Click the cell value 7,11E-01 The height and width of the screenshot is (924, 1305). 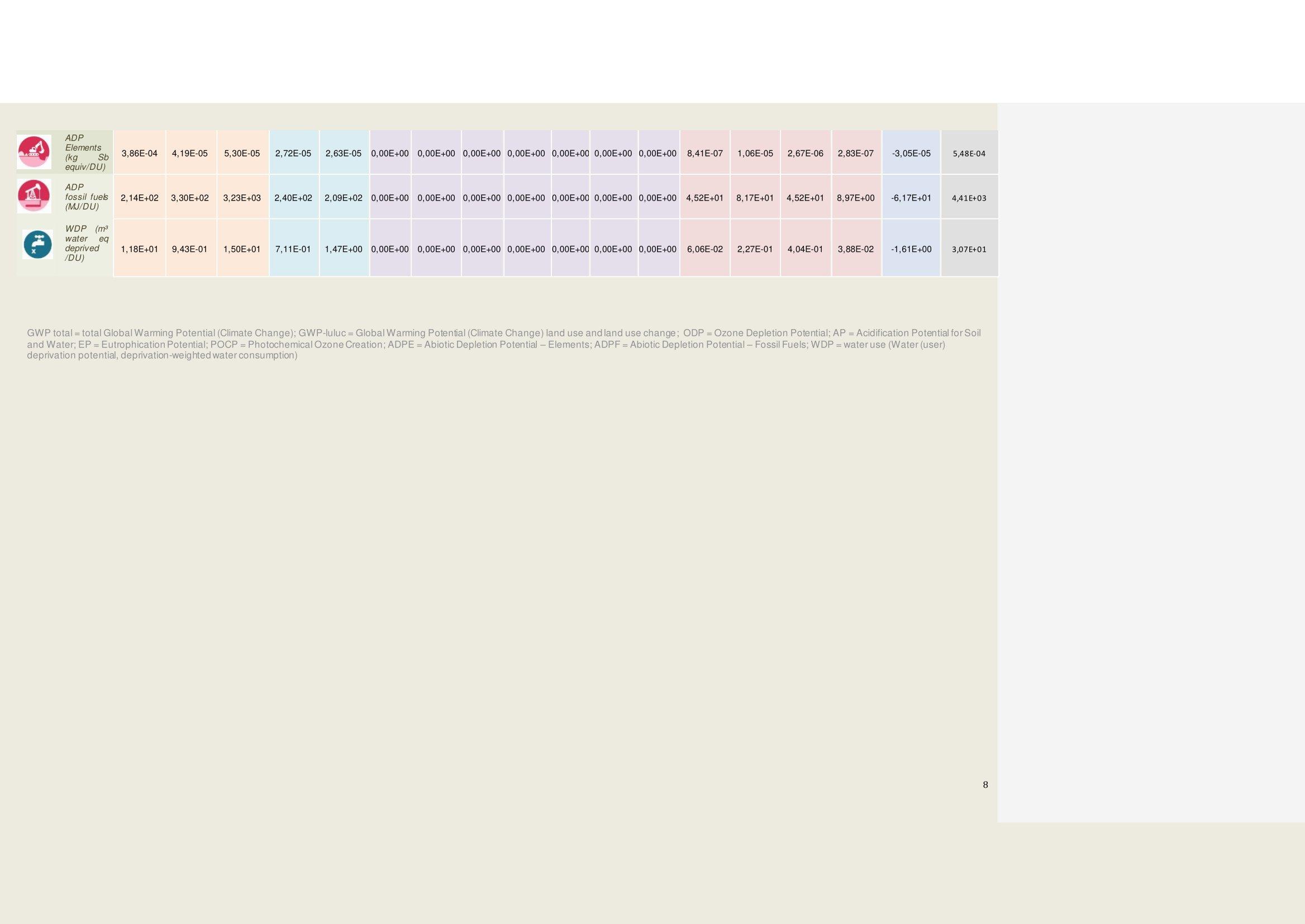pyautogui.click(x=293, y=249)
